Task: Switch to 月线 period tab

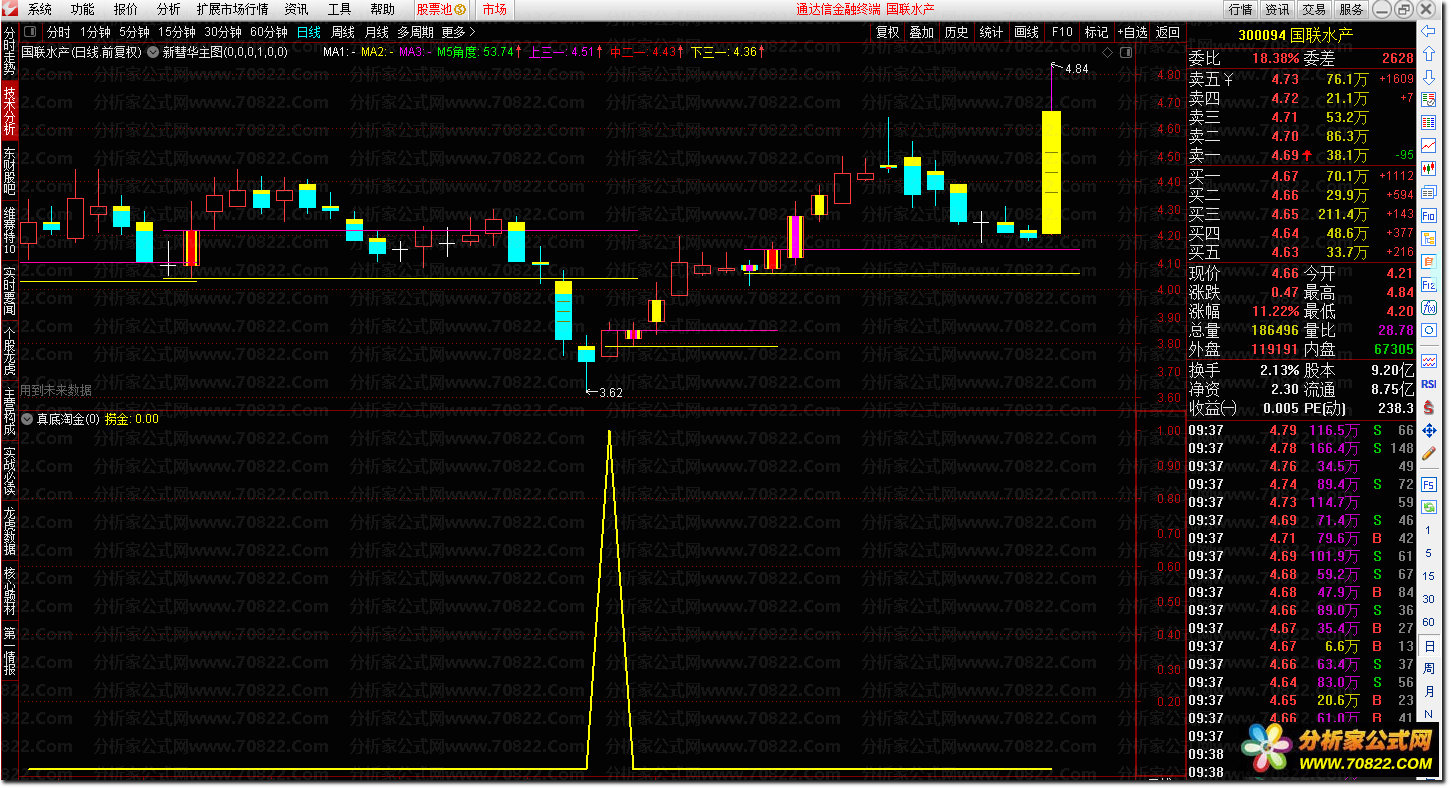Action: [376, 32]
